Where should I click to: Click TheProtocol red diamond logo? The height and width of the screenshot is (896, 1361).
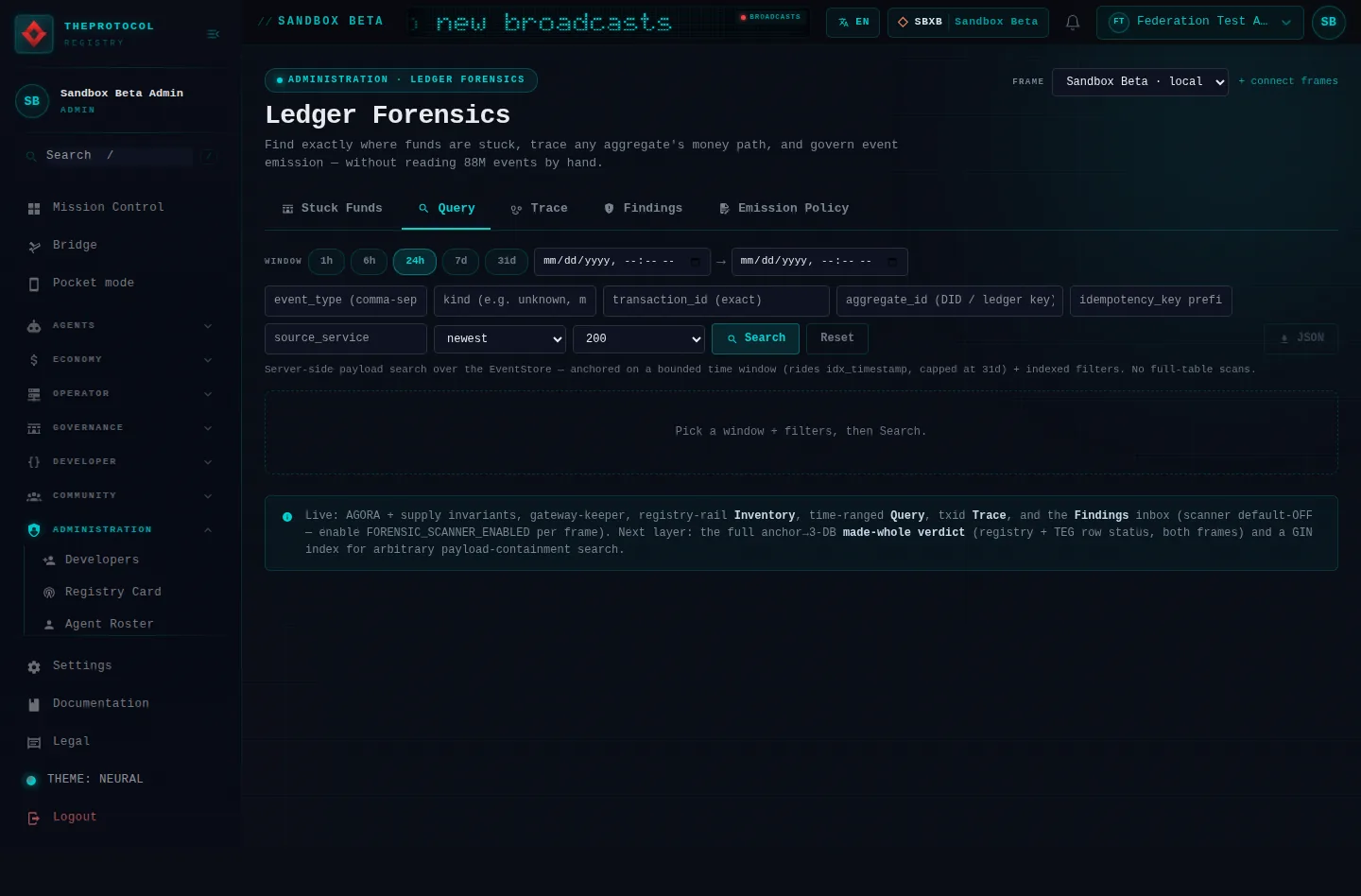coord(34,34)
